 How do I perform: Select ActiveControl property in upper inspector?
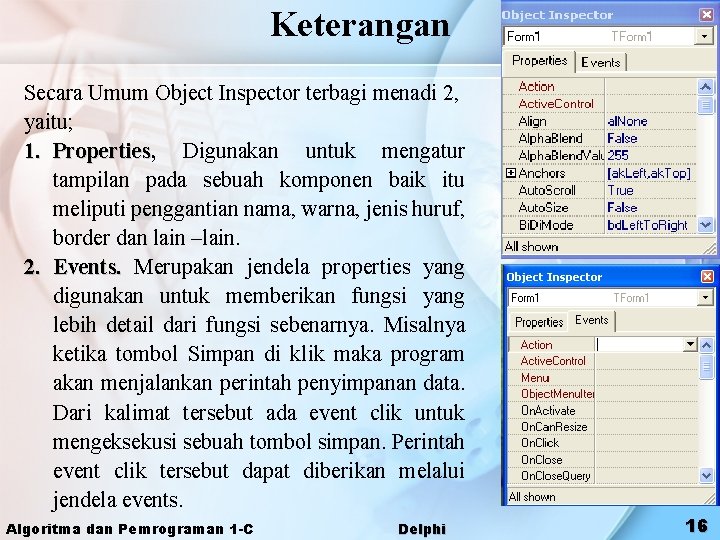[556, 104]
